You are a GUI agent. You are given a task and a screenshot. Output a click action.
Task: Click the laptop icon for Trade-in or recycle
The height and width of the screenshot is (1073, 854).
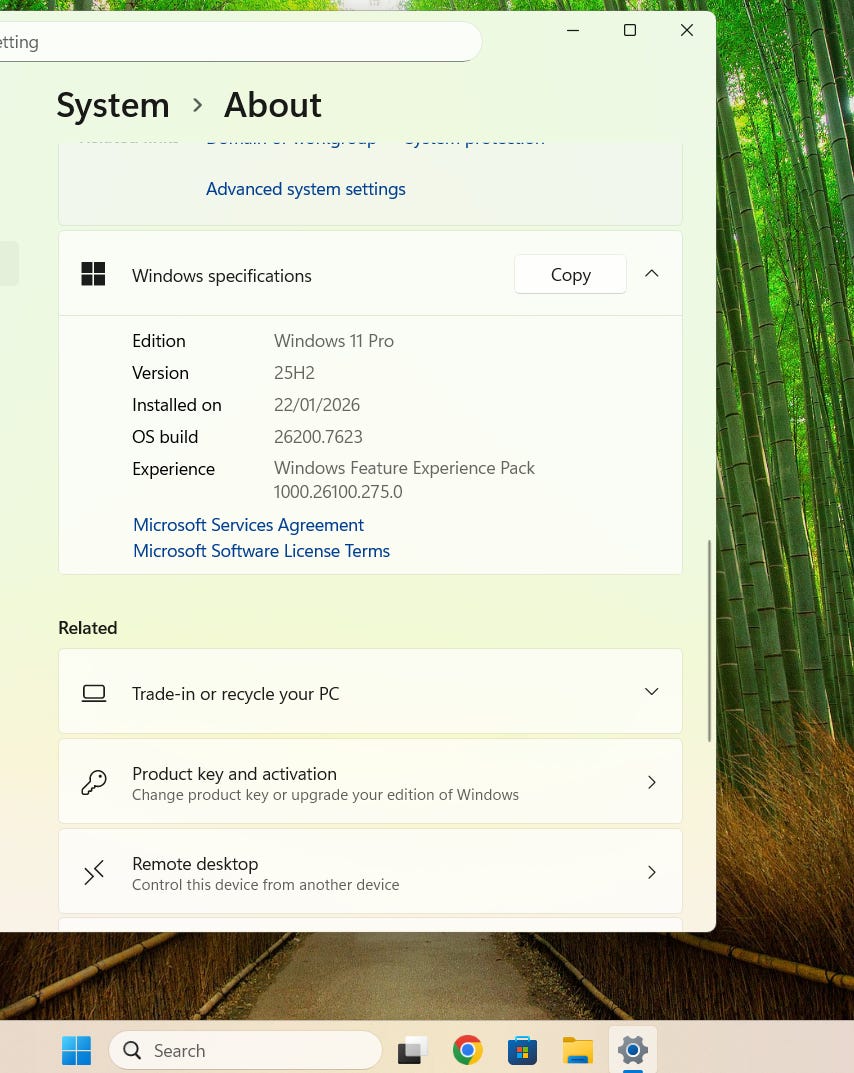pos(94,693)
